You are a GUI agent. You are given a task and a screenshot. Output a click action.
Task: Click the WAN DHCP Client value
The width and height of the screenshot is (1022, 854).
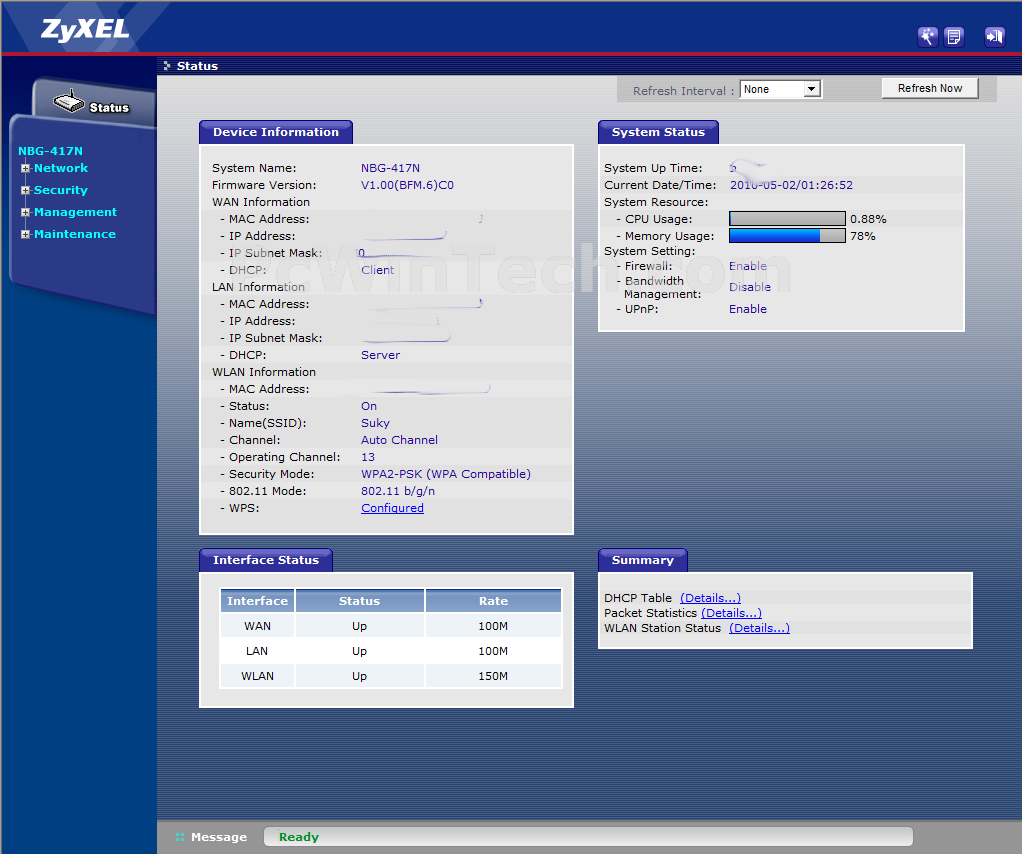click(377, 270)
